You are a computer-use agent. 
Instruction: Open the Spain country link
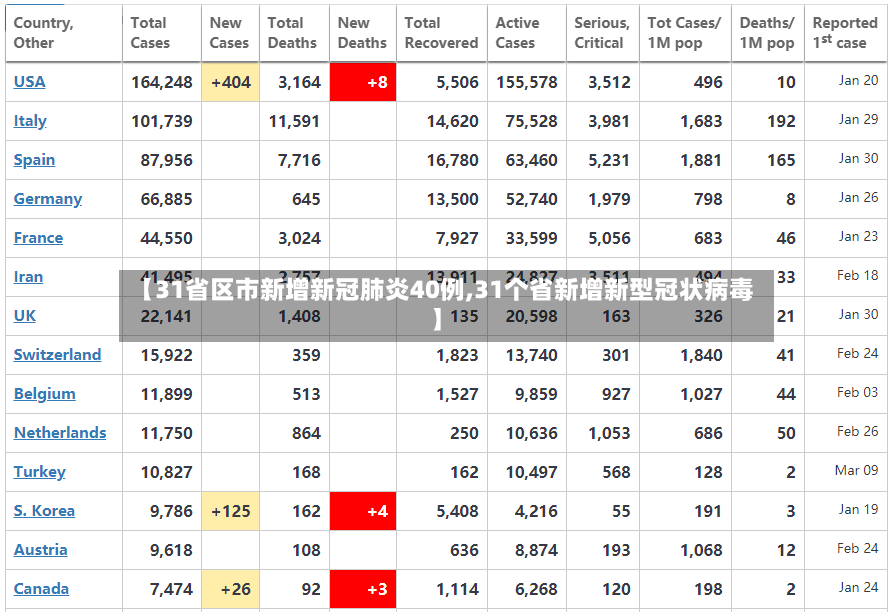point(34,160)
